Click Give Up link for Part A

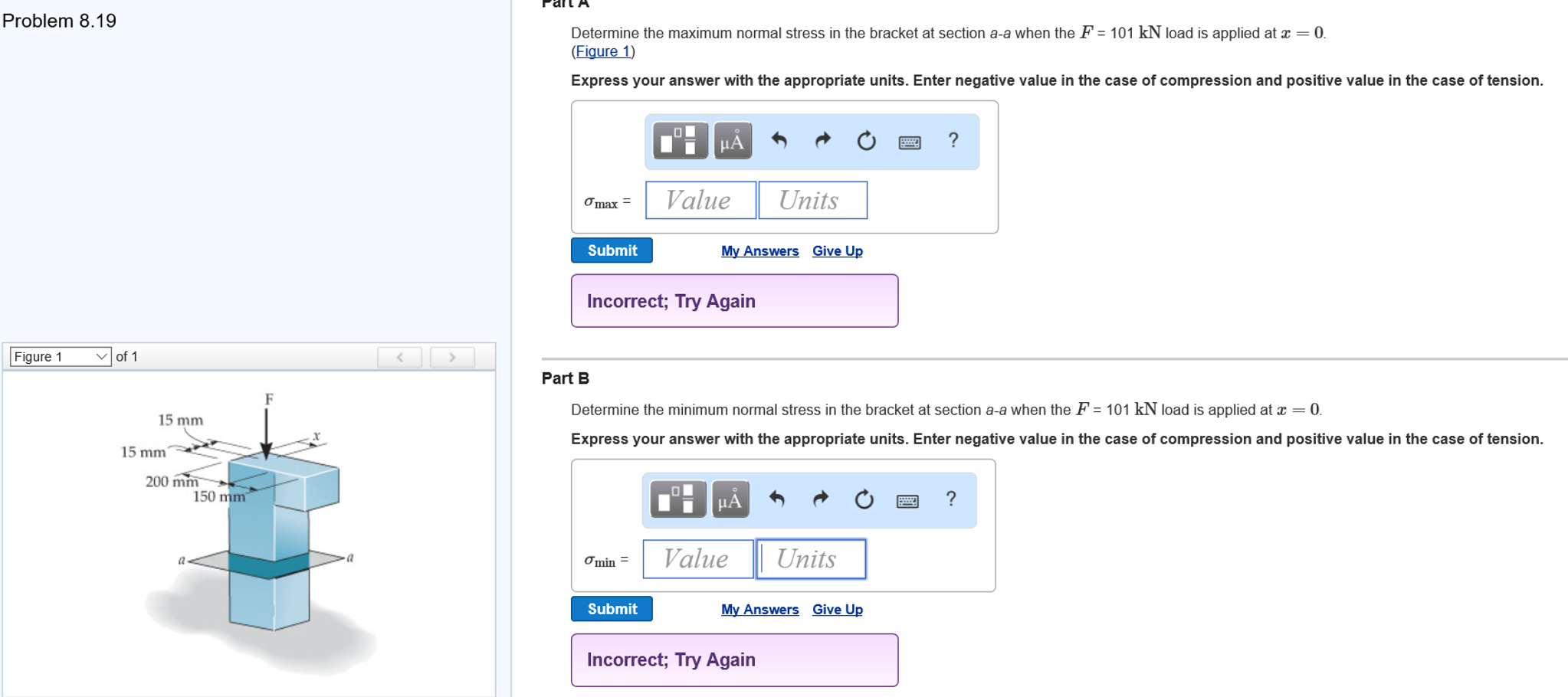tap(838, 251)
